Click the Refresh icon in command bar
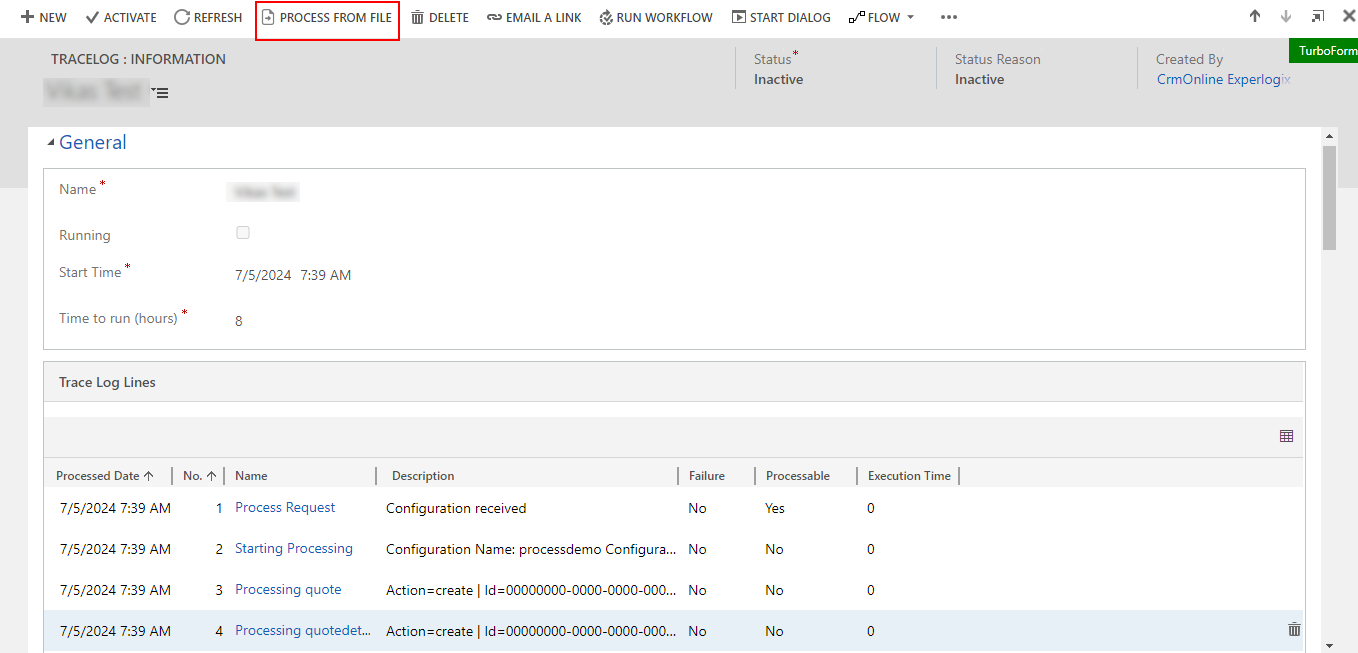This screenshot has height=653, width=1358. point(181,17)
